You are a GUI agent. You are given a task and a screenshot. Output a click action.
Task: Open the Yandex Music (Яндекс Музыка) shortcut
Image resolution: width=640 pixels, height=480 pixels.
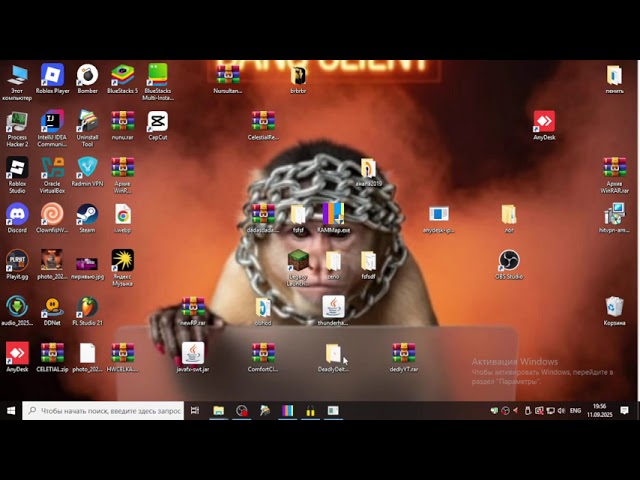point(122,267)
